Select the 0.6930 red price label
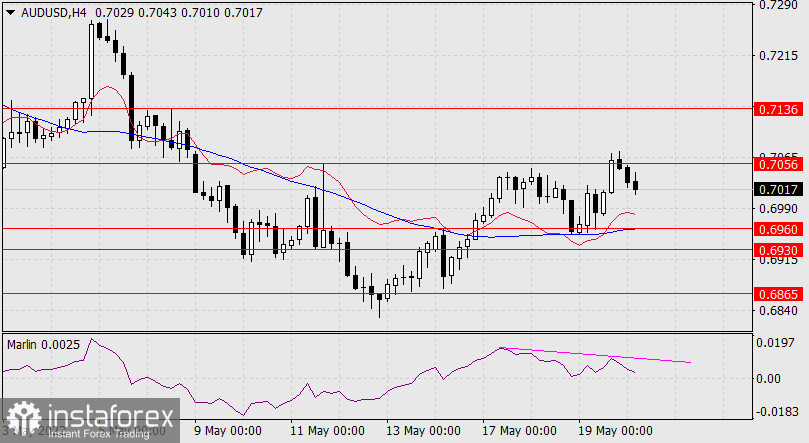 [x=777, y=248]
